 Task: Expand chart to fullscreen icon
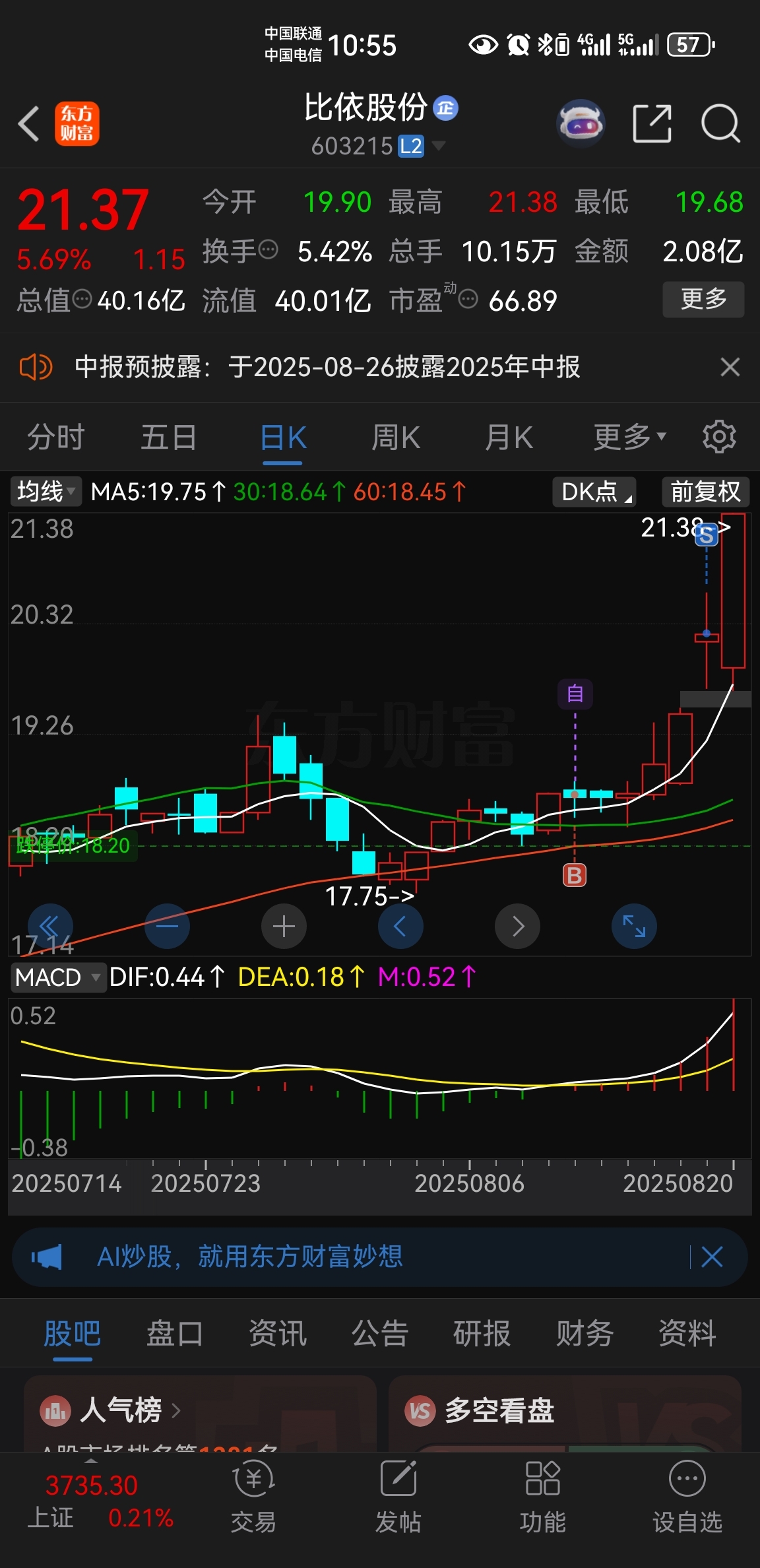pyautogui.click(x=635, y=927)
